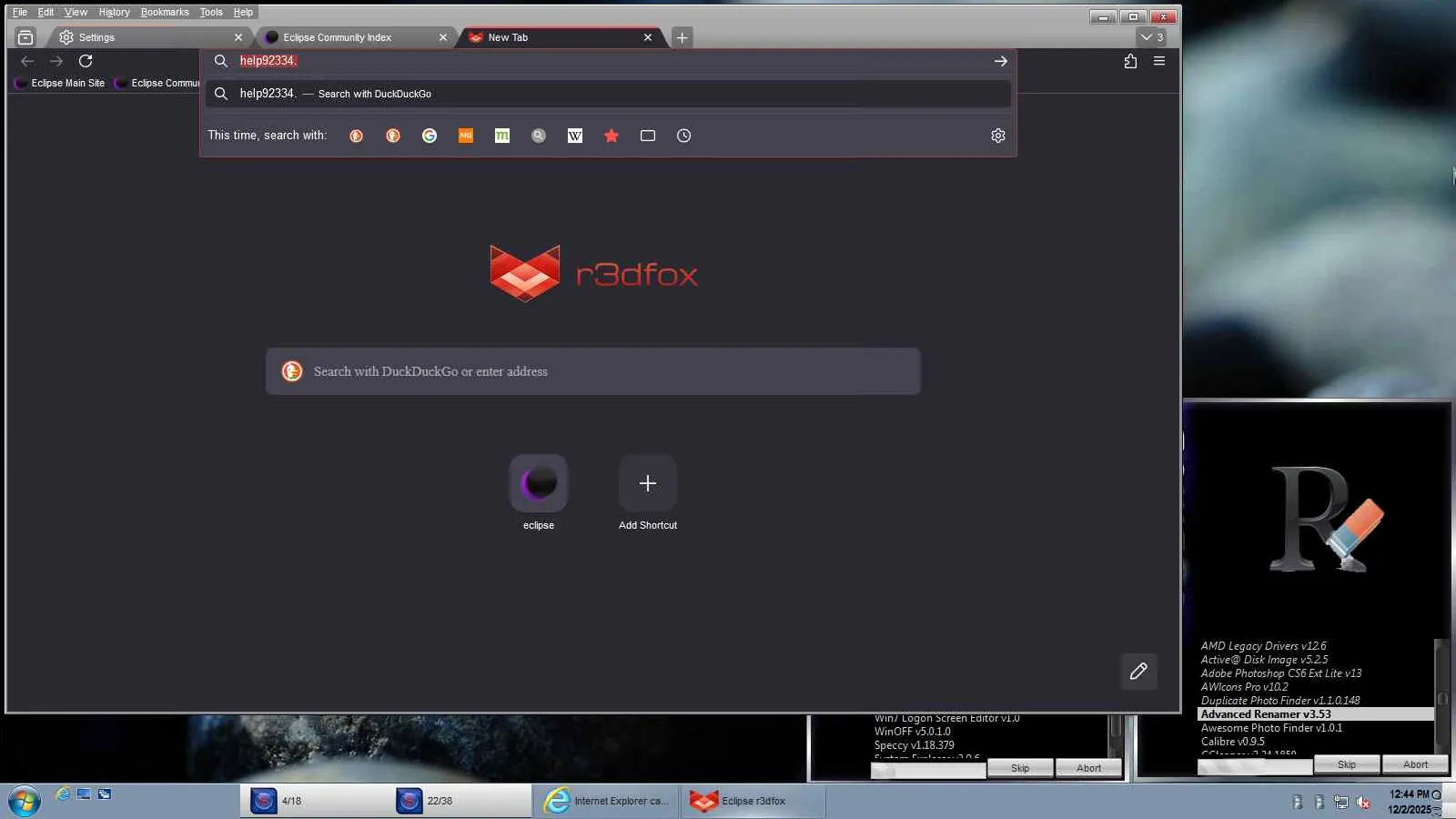The height and width of the screenshot is (819, 1456).
Task: Launch Internet Explorer from Quick Launch
Action: pos(62,794)
